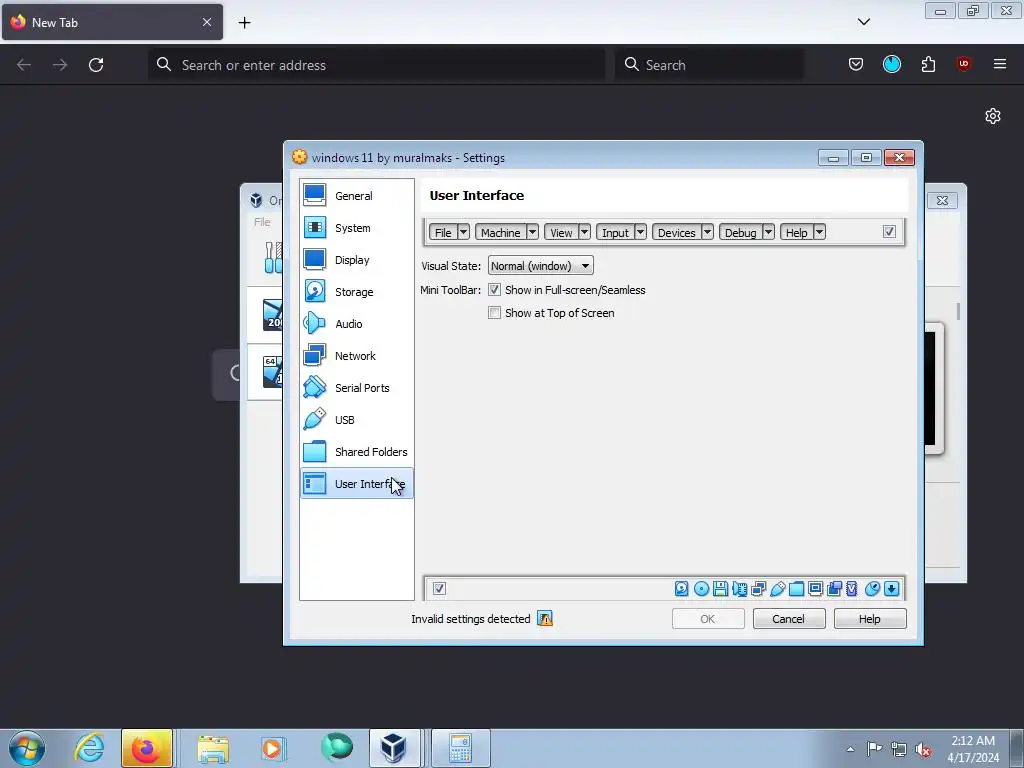Image resolution: width=1024 pixels, height=768 pixels.
Task: Click the Cancel button
Action: click(x=789, y=618)
